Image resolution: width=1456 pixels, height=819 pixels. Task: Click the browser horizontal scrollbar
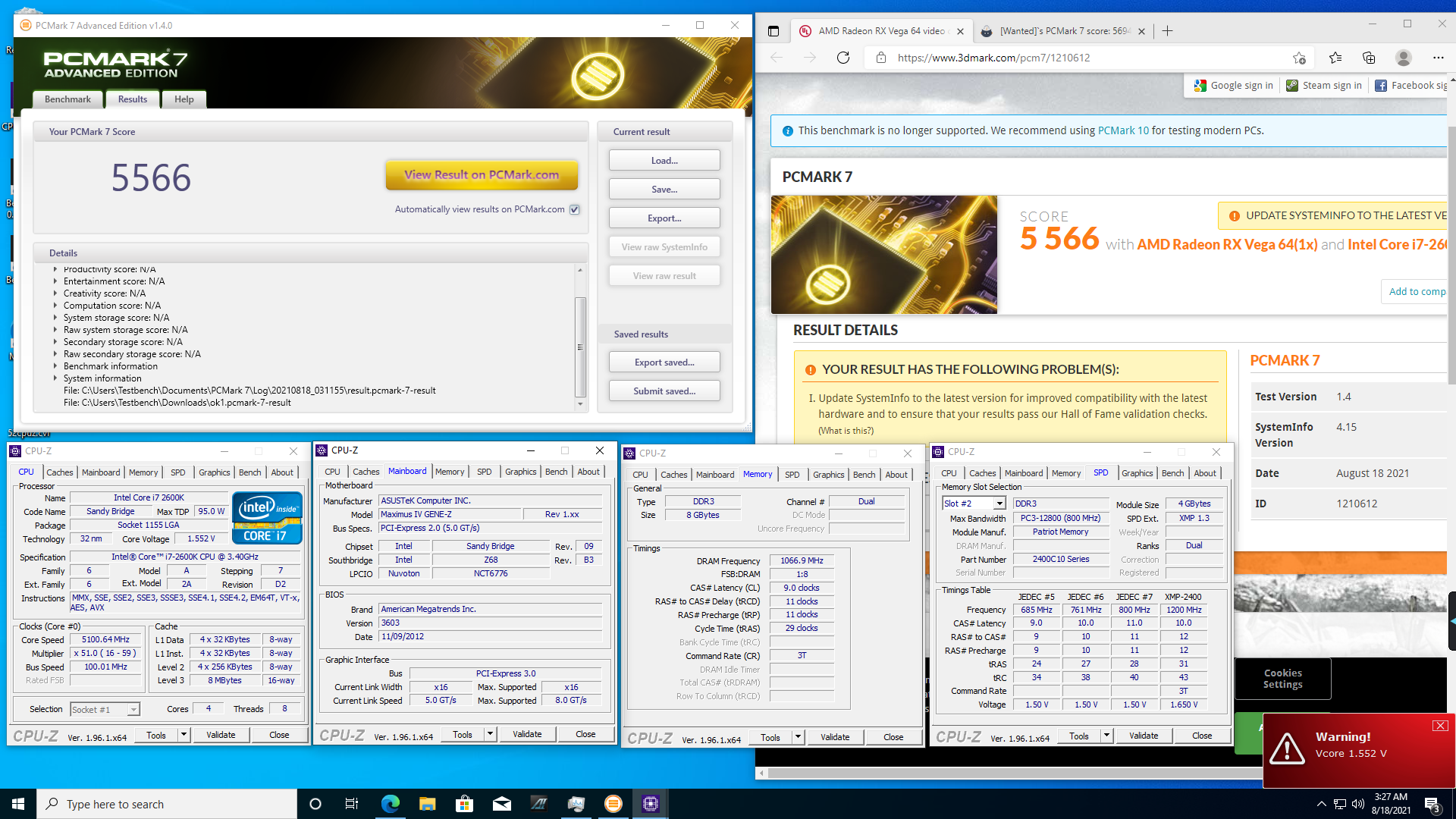coord(1016,773)
